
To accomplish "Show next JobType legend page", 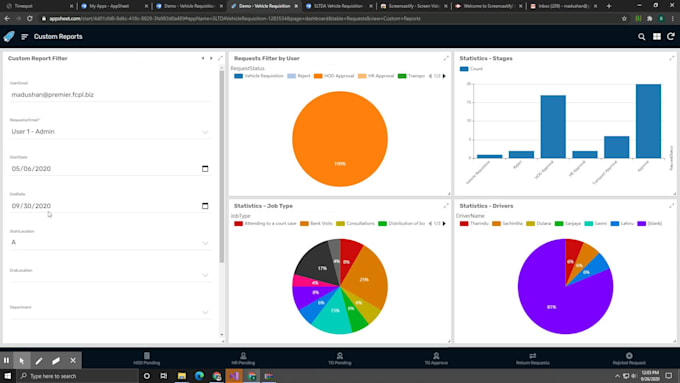I will pos(444,223).
